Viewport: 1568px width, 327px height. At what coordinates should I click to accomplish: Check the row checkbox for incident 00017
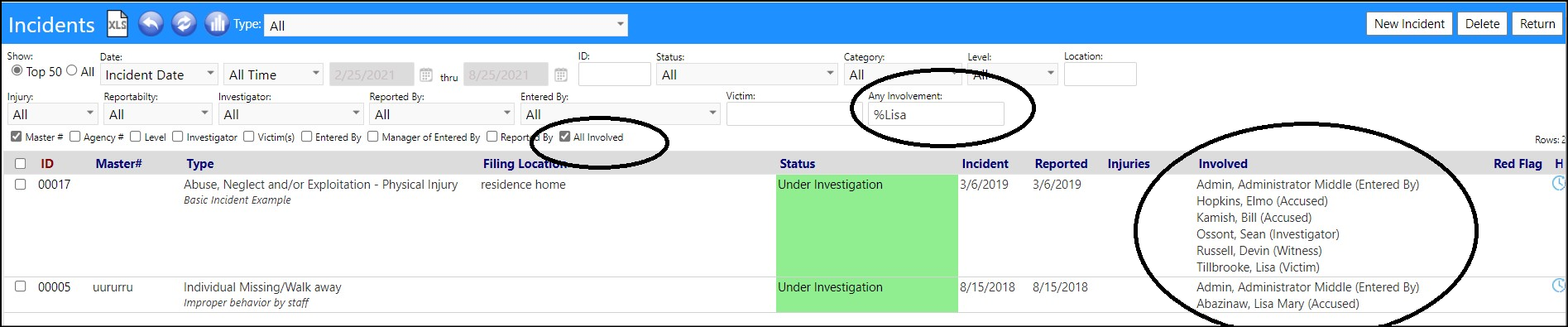(21, 184)
